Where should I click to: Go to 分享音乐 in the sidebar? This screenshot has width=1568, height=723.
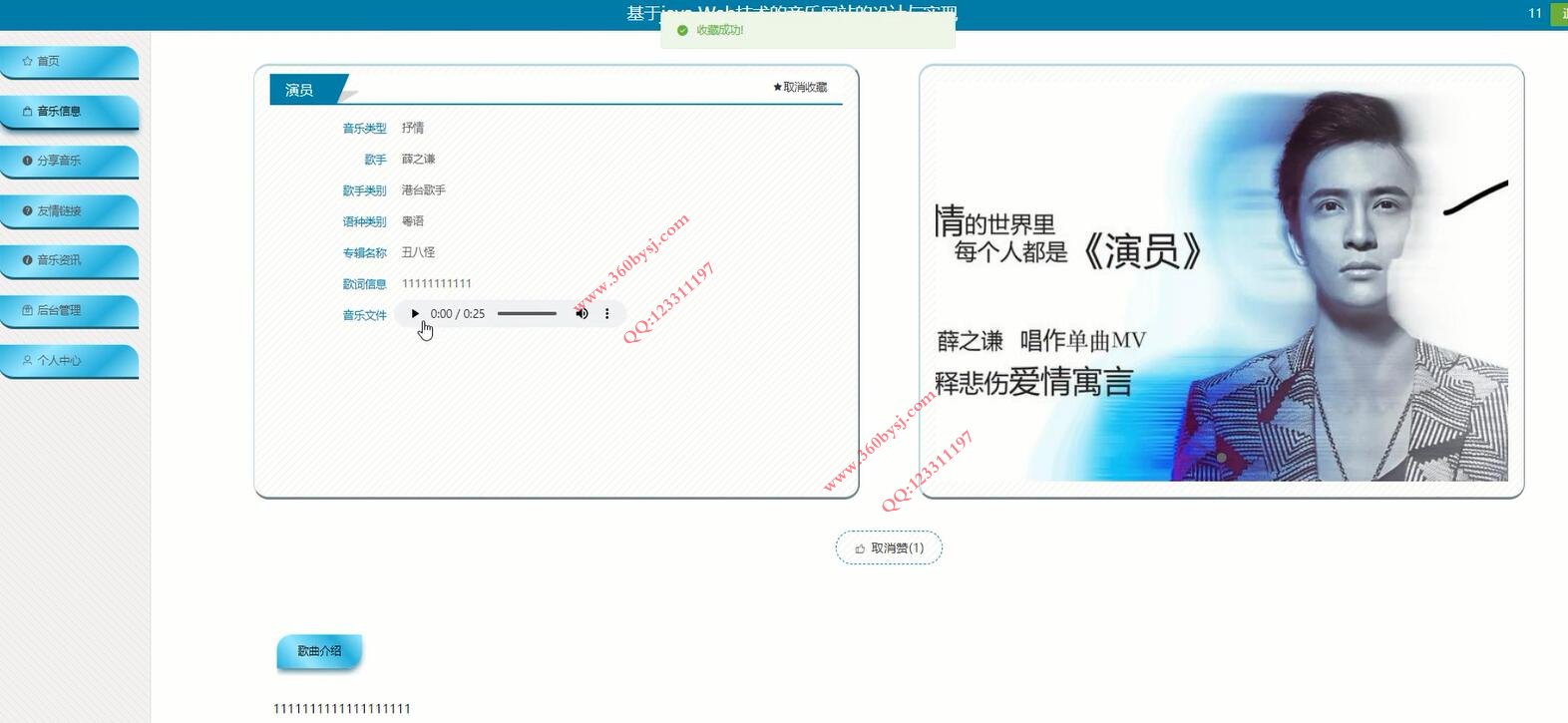point(69,161)
